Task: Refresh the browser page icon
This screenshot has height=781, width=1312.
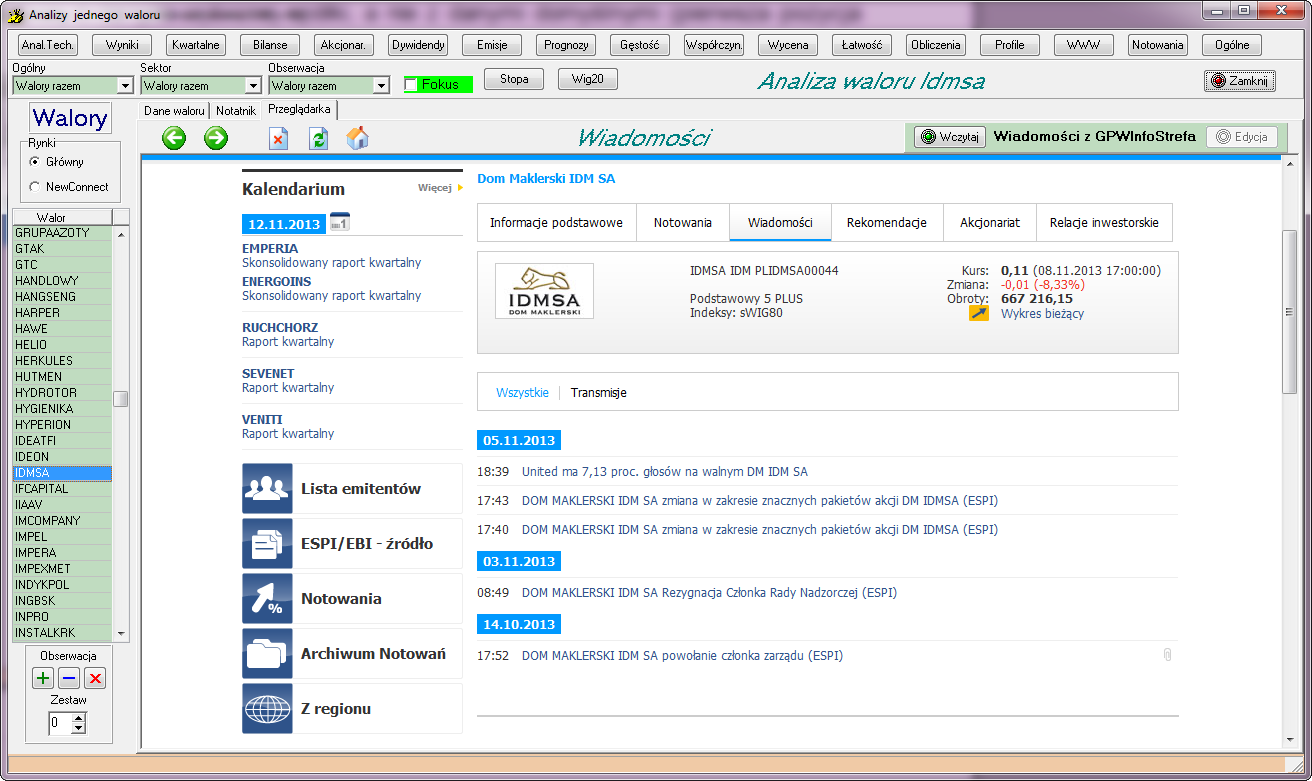Action: (318, 139)
